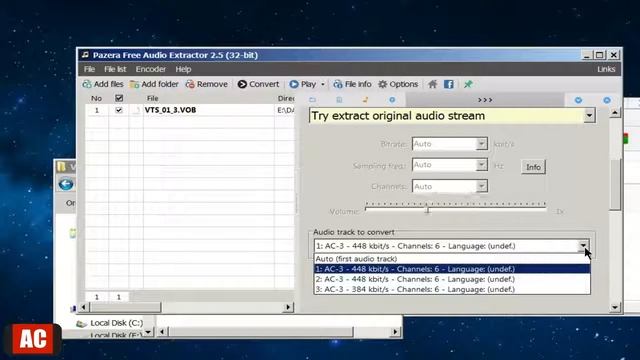Pick the highlighted 1: AC-3 448 kbit/s list option
The height and width of the screenshot is (360, 640).
[x=452, y=269]
